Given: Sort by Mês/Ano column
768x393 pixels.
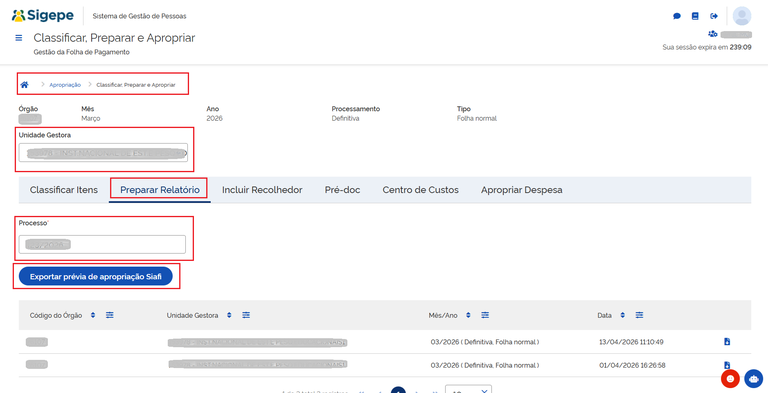Looking at the screenshot, I should [x=468, y=315].
